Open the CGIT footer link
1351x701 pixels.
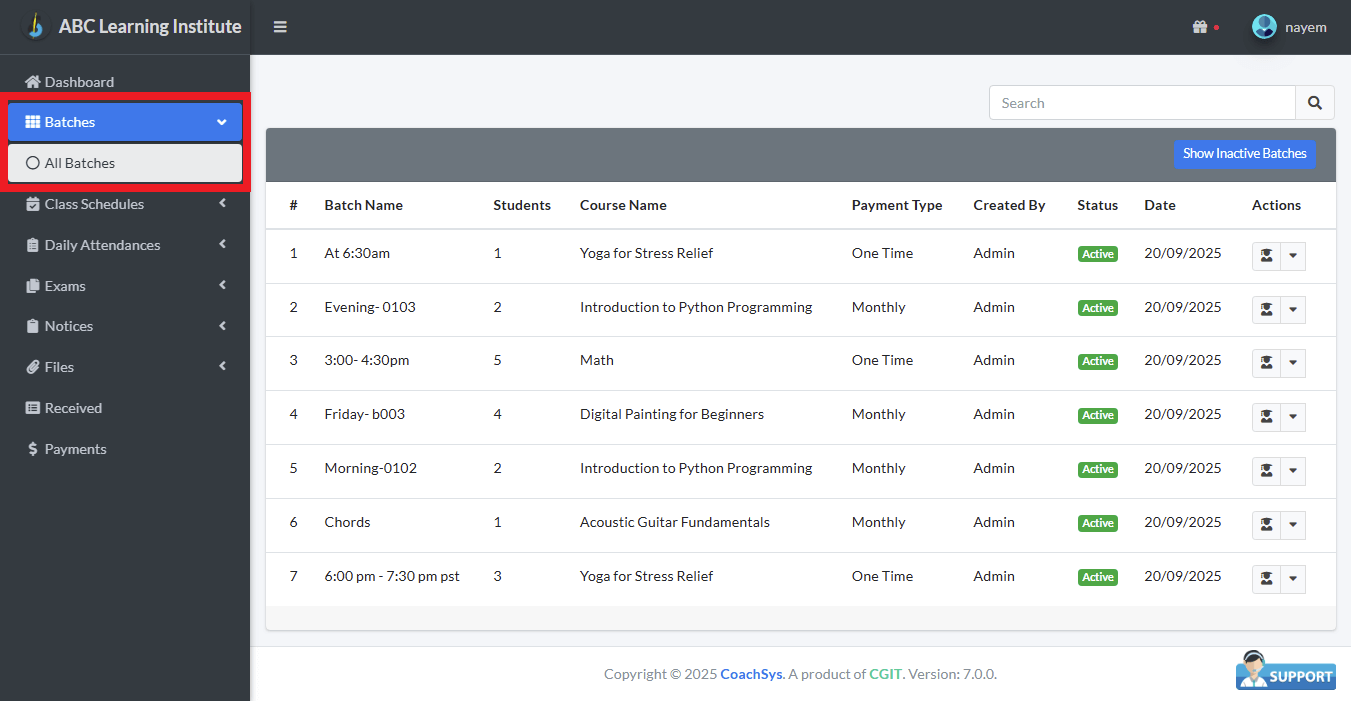pyautogui.click(x=885, y=674)
